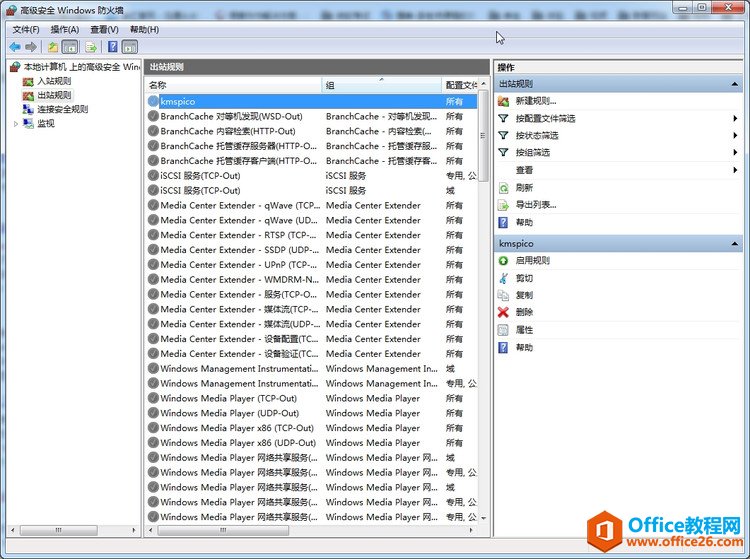
Task: Click the rule list's horizontal scrollbar
Action: tap(300, 529)
